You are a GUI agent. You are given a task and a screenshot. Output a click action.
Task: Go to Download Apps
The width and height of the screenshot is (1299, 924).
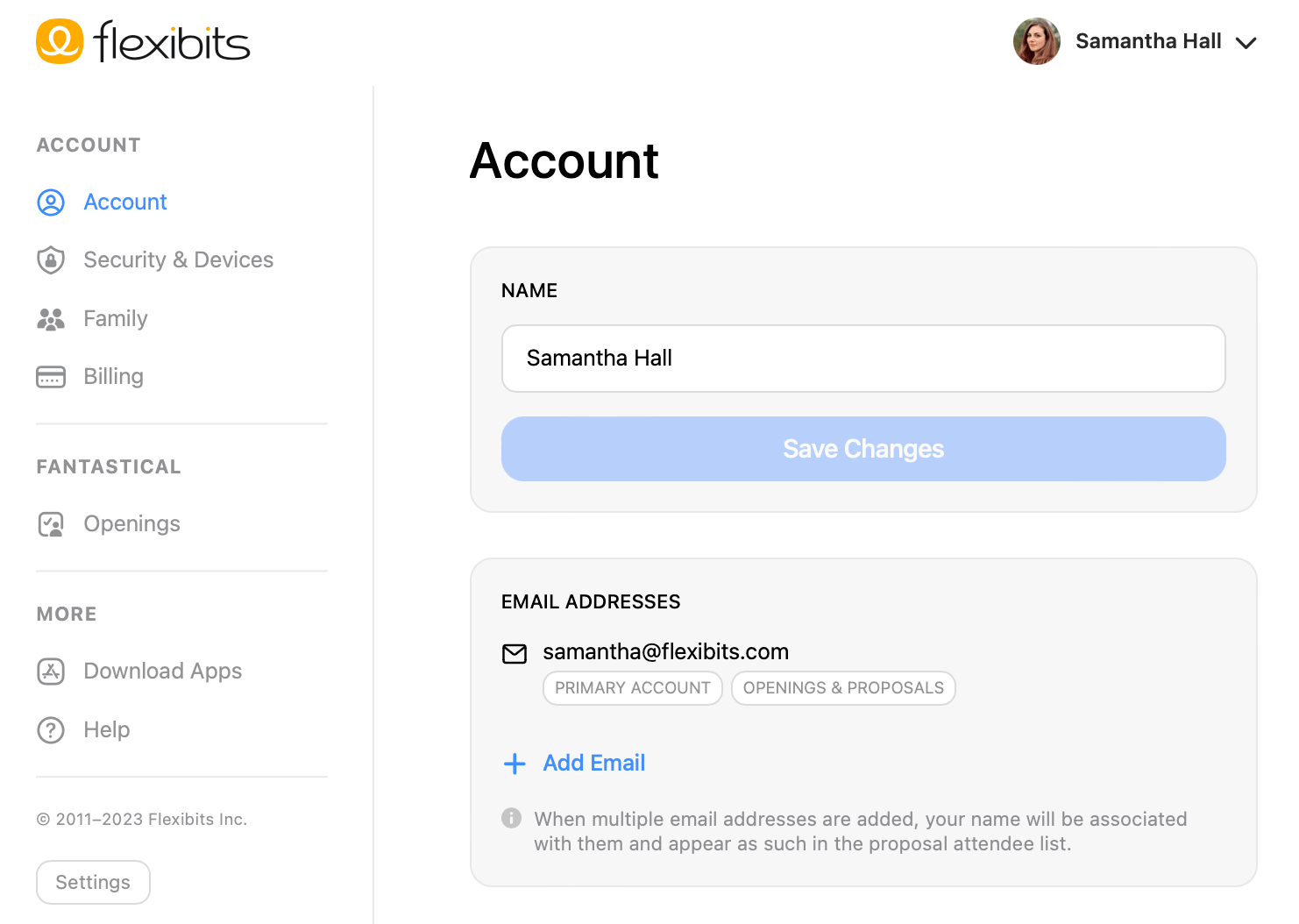coord(163,672)
